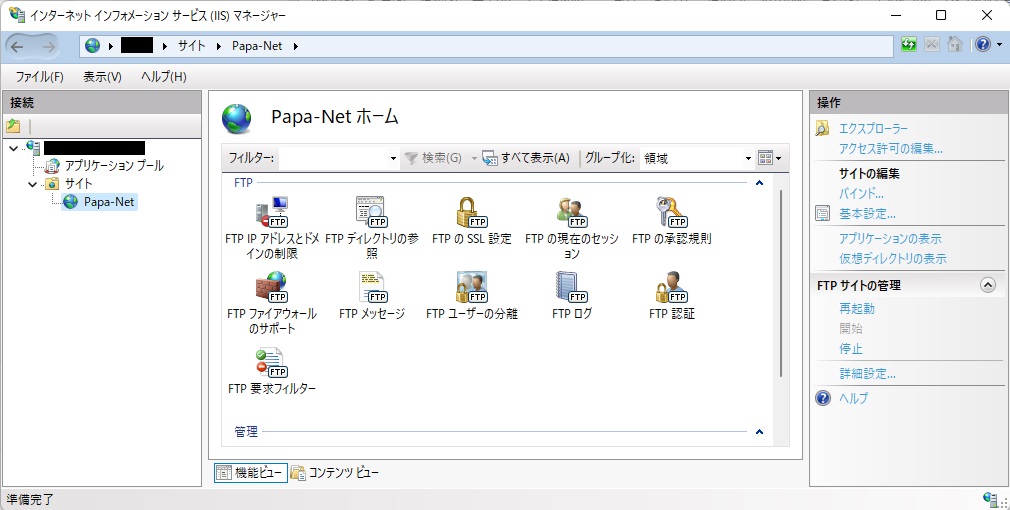
Task: Open the 表示(V) menu
Action: click(102, 77)
